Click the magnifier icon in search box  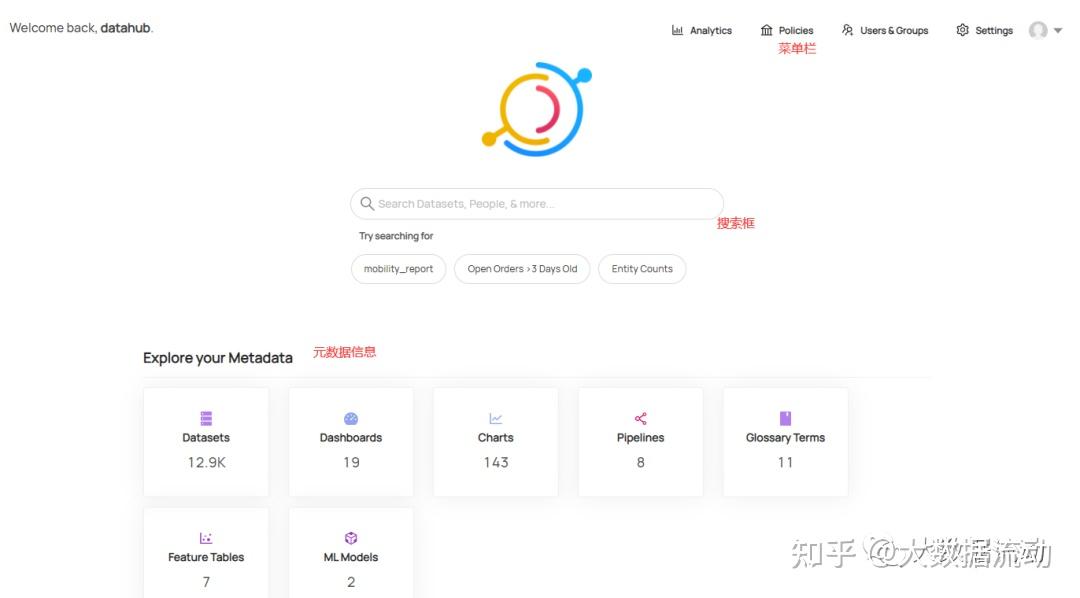click(367, 204)
